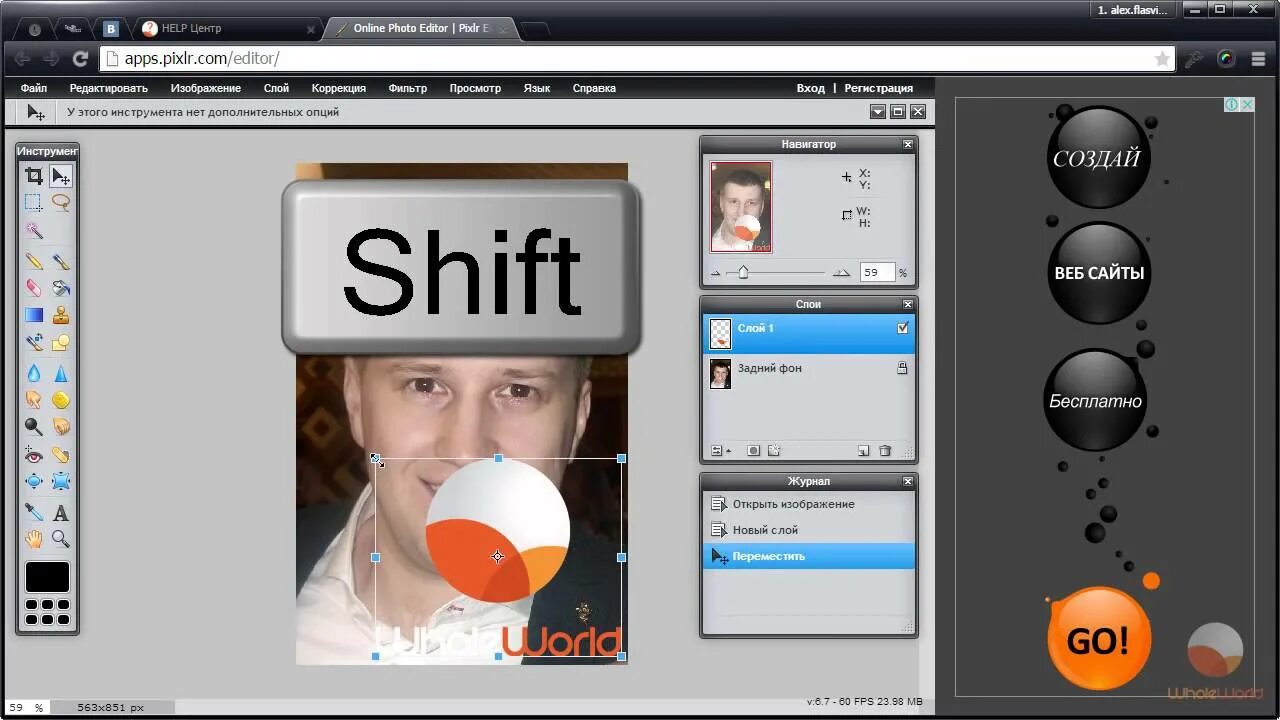Click the Бесплатно ad bubble

[1095, 400]
